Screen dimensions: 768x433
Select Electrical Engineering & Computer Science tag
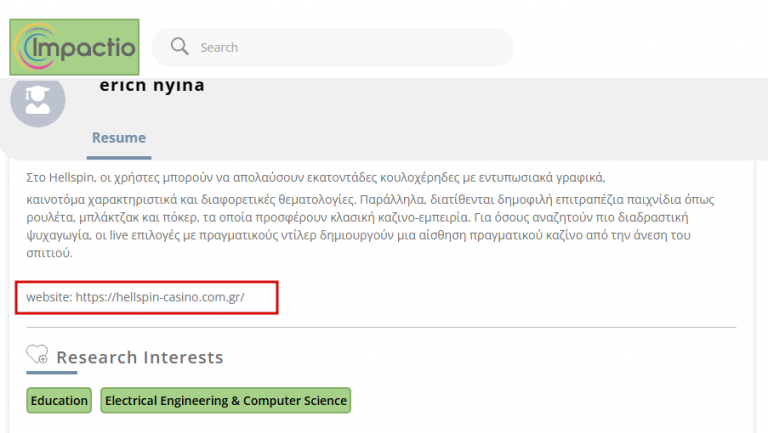click(x=226, y=401)
